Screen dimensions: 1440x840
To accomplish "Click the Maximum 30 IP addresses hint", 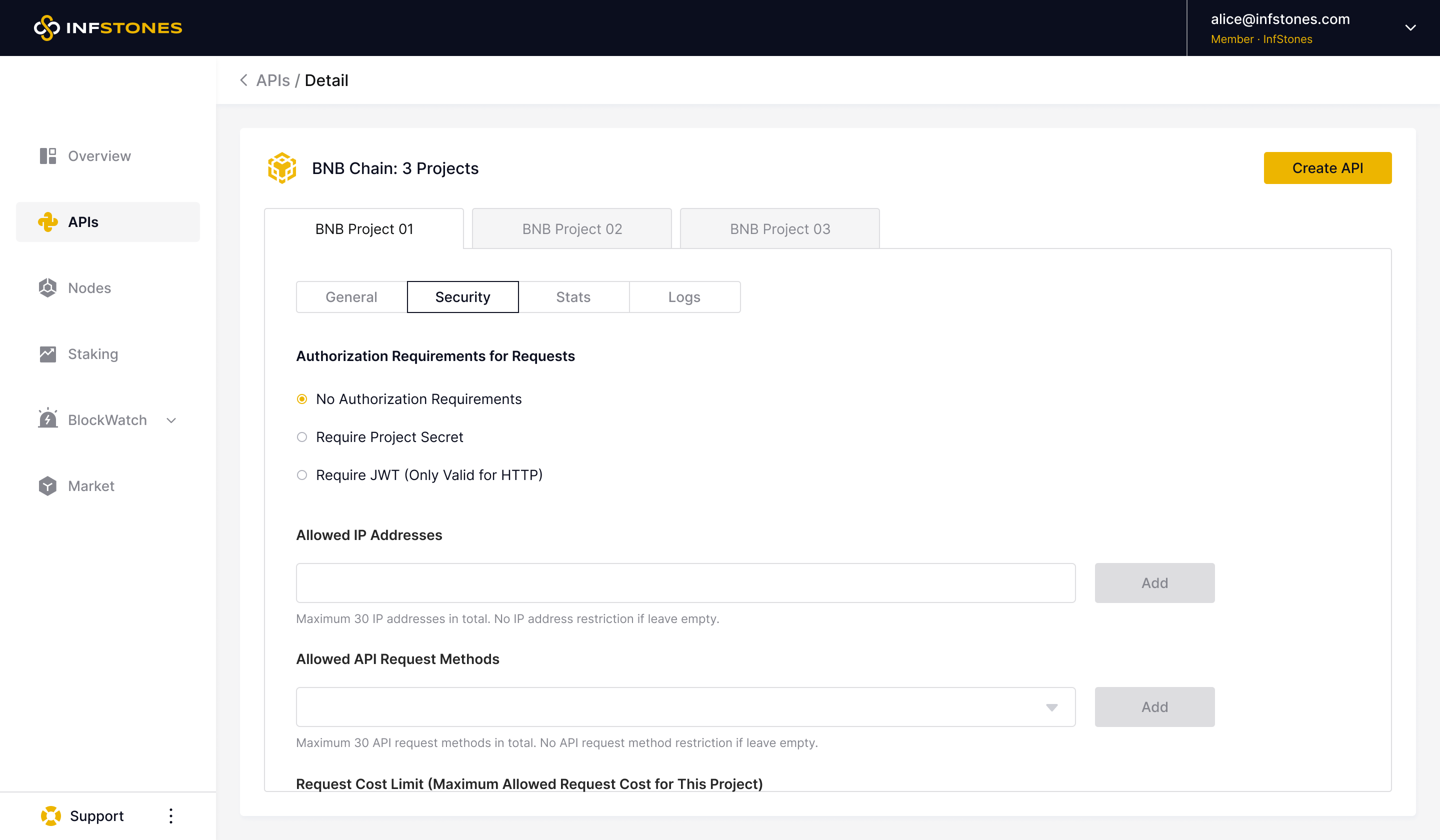I will tap(507, 619).
